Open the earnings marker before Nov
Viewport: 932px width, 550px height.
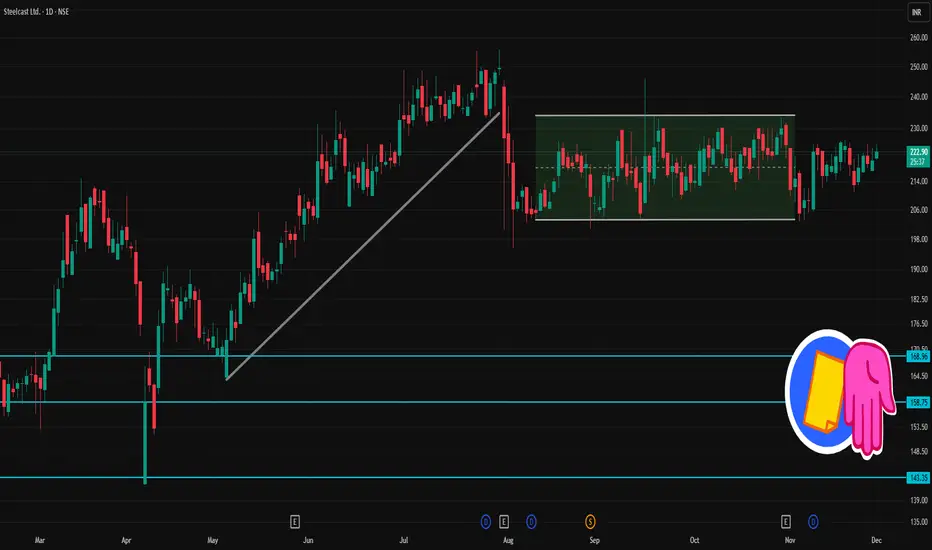coord(786,522)
